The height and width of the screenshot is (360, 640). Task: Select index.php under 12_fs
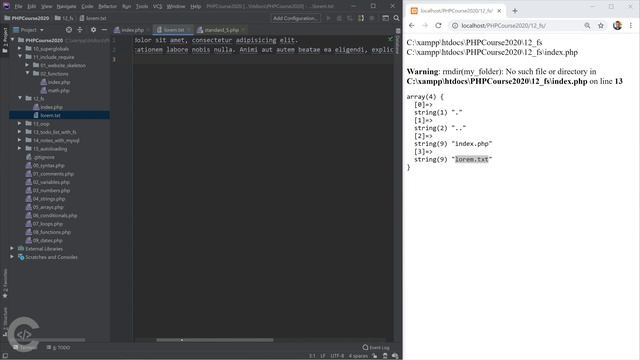[48, 107]
